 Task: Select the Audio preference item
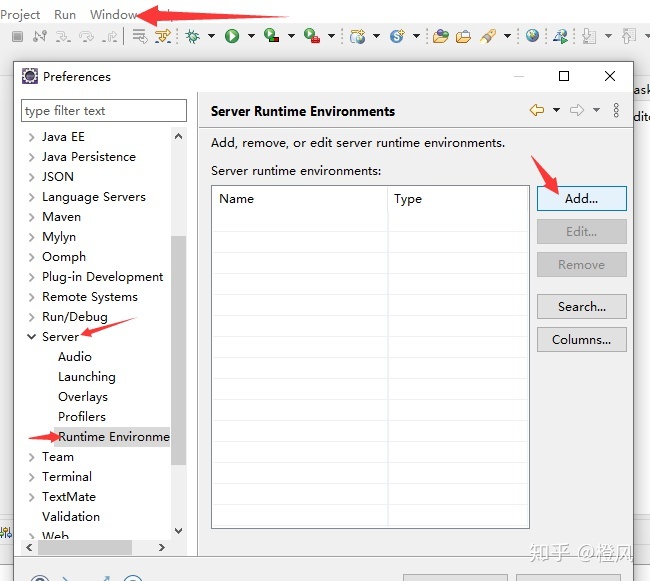[75, 357]
